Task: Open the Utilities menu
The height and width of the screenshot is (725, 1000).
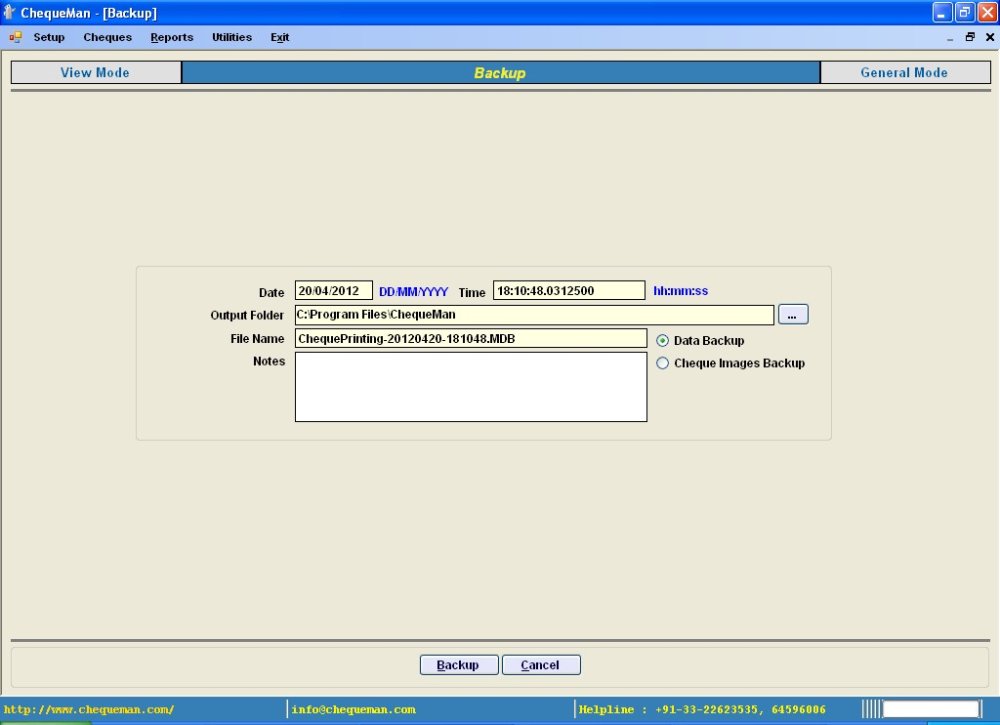Action: [232, 38]
